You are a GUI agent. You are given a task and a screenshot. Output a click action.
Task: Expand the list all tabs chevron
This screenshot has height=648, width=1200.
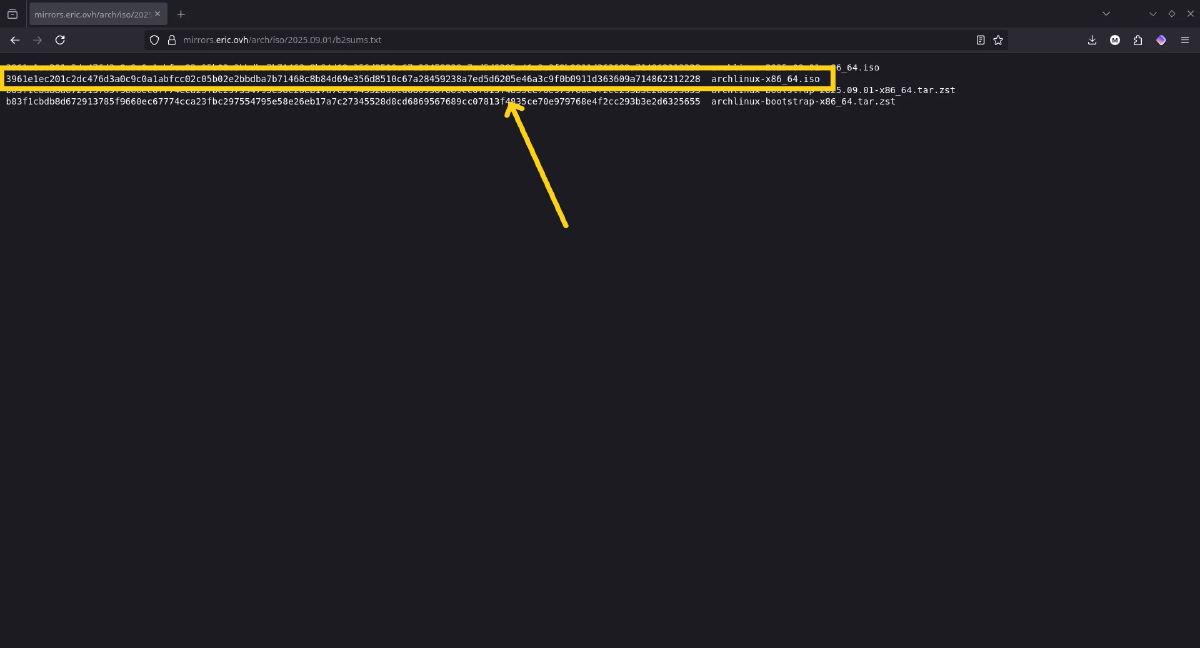[x=1106, y=14]
